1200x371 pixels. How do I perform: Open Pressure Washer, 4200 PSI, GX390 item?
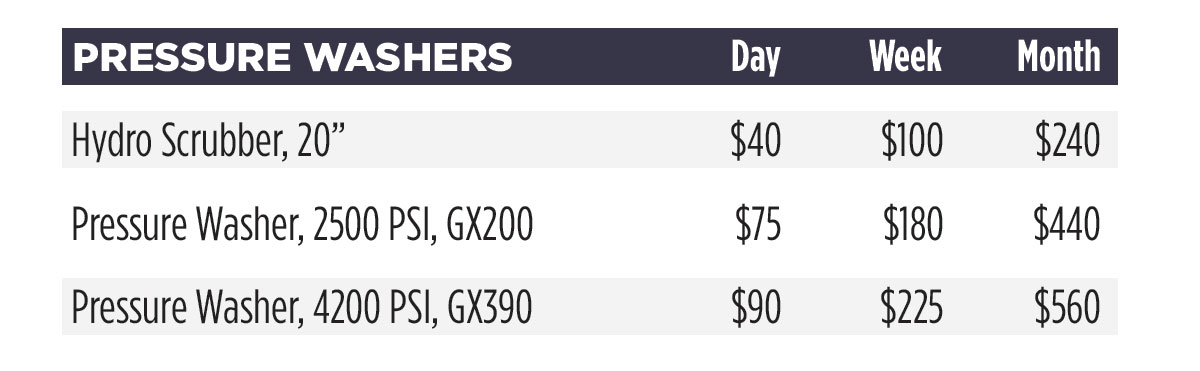pyautogui.click(x=302, y=309)
